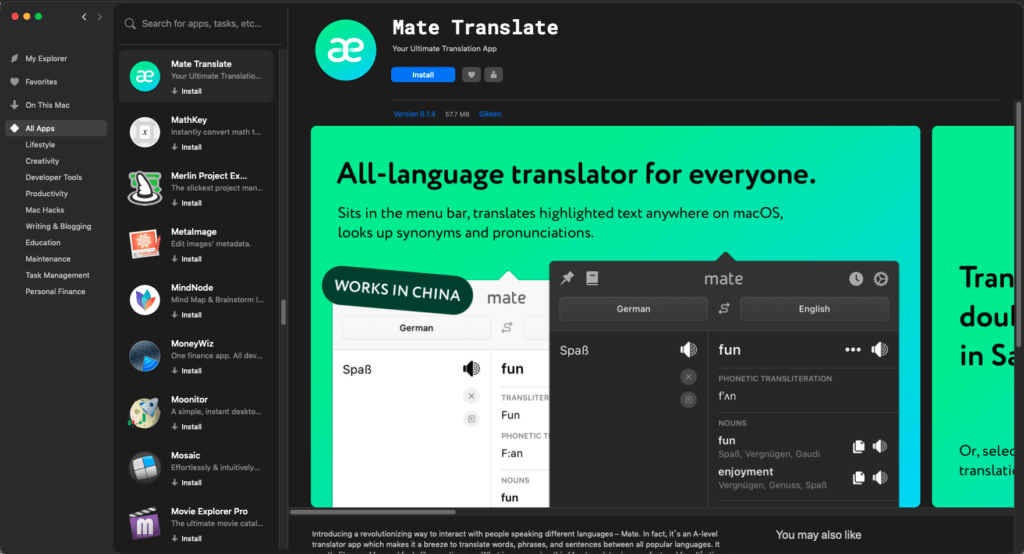Open Favorites in the sidebar
Screen dimensions: 1024x554
pyautogui.click(x=40, y=82)
